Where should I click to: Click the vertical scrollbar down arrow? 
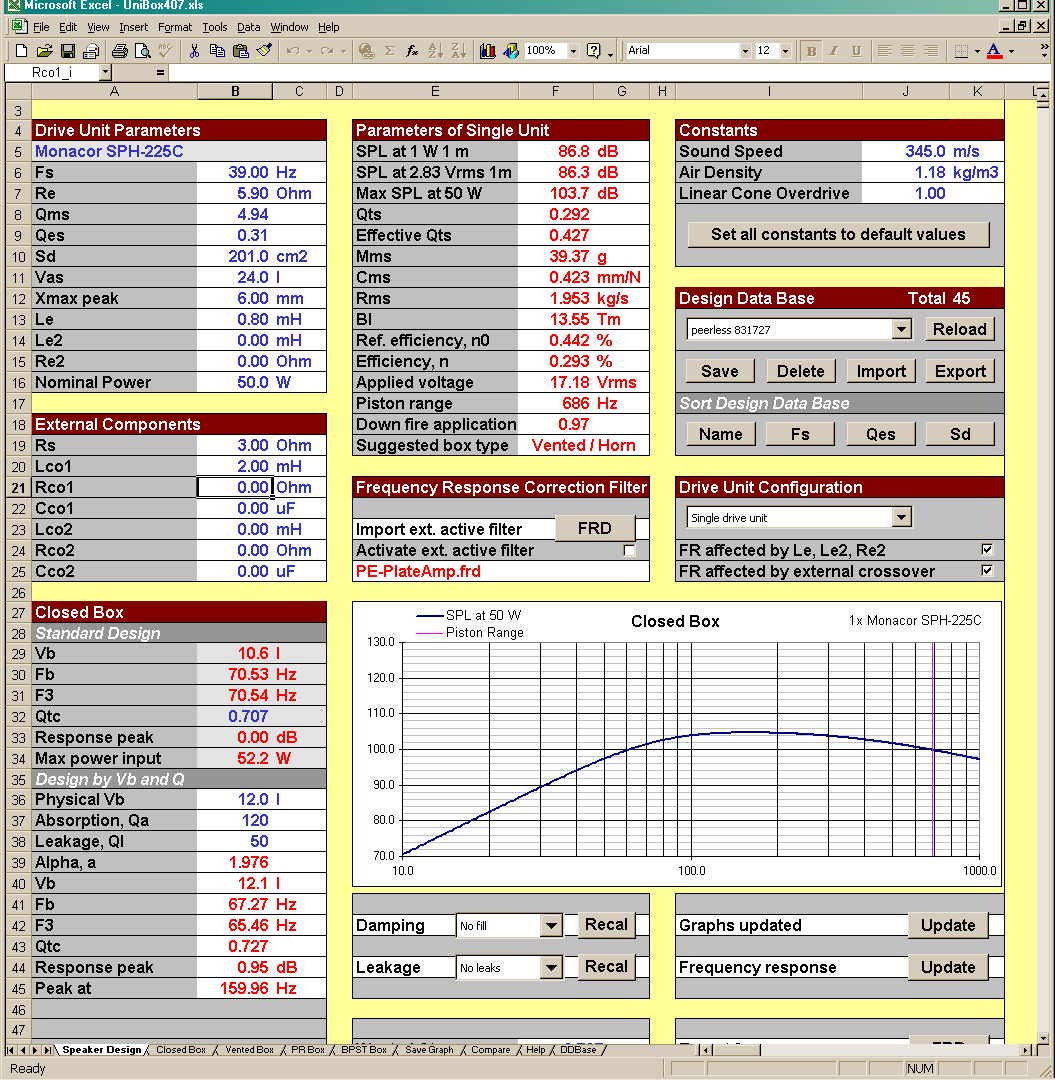1044,1037
